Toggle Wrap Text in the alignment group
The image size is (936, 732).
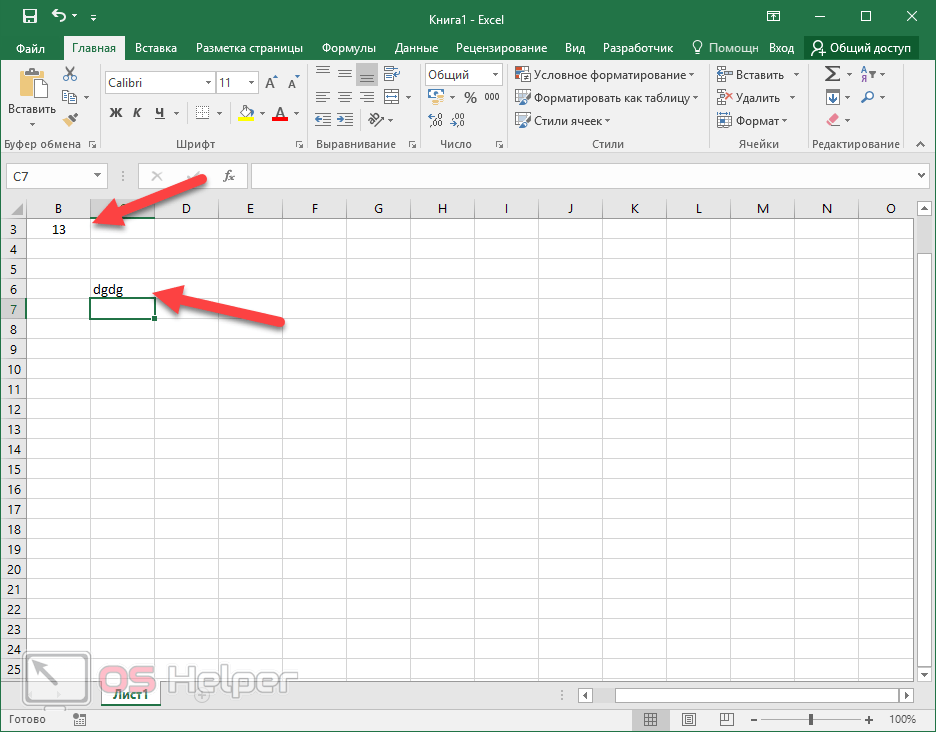tap(392, 74)
